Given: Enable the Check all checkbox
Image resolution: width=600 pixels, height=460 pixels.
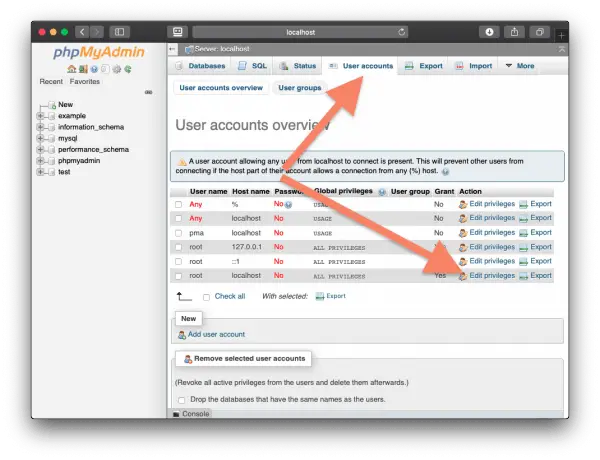Looking at the screenshot, I should click(x=206, y=297).
